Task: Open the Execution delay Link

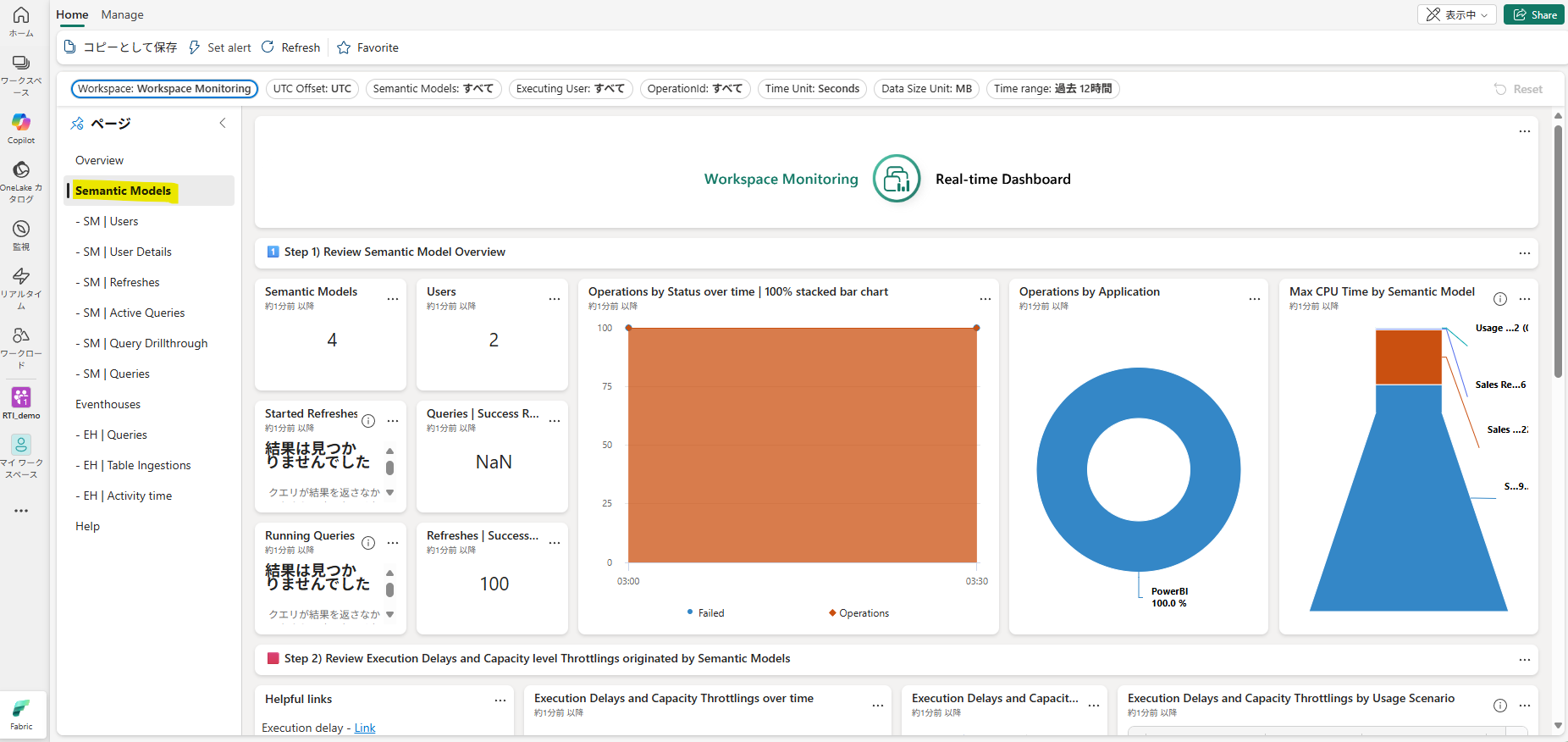Action: [365, 728]
